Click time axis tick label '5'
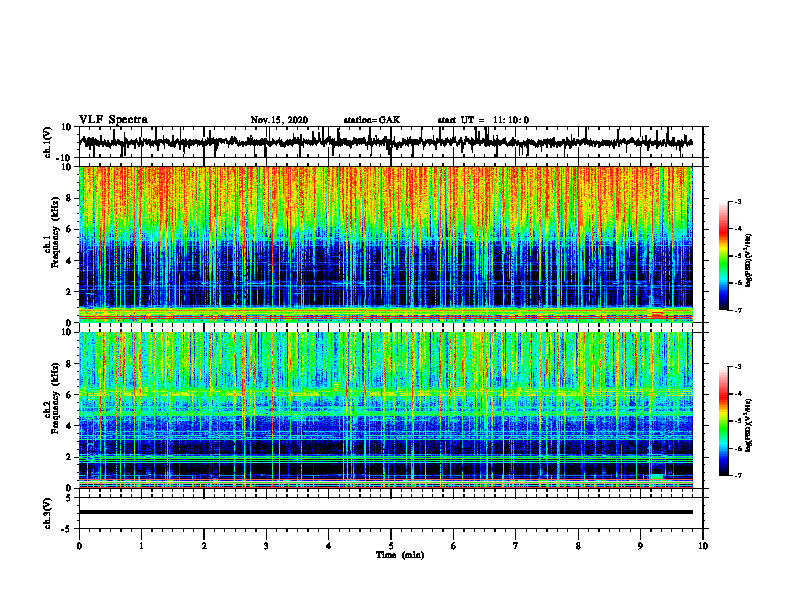Image resolution: width=792 pixels, height=612 pixels. pyautogui.click(x=391, y=546)
